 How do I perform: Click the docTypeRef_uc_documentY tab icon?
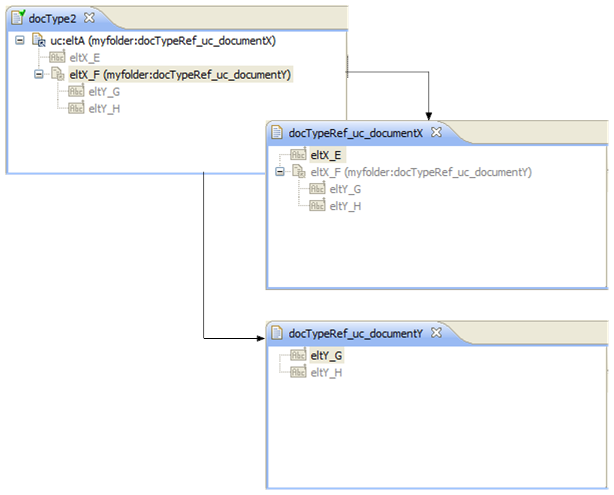coord(277,332)
